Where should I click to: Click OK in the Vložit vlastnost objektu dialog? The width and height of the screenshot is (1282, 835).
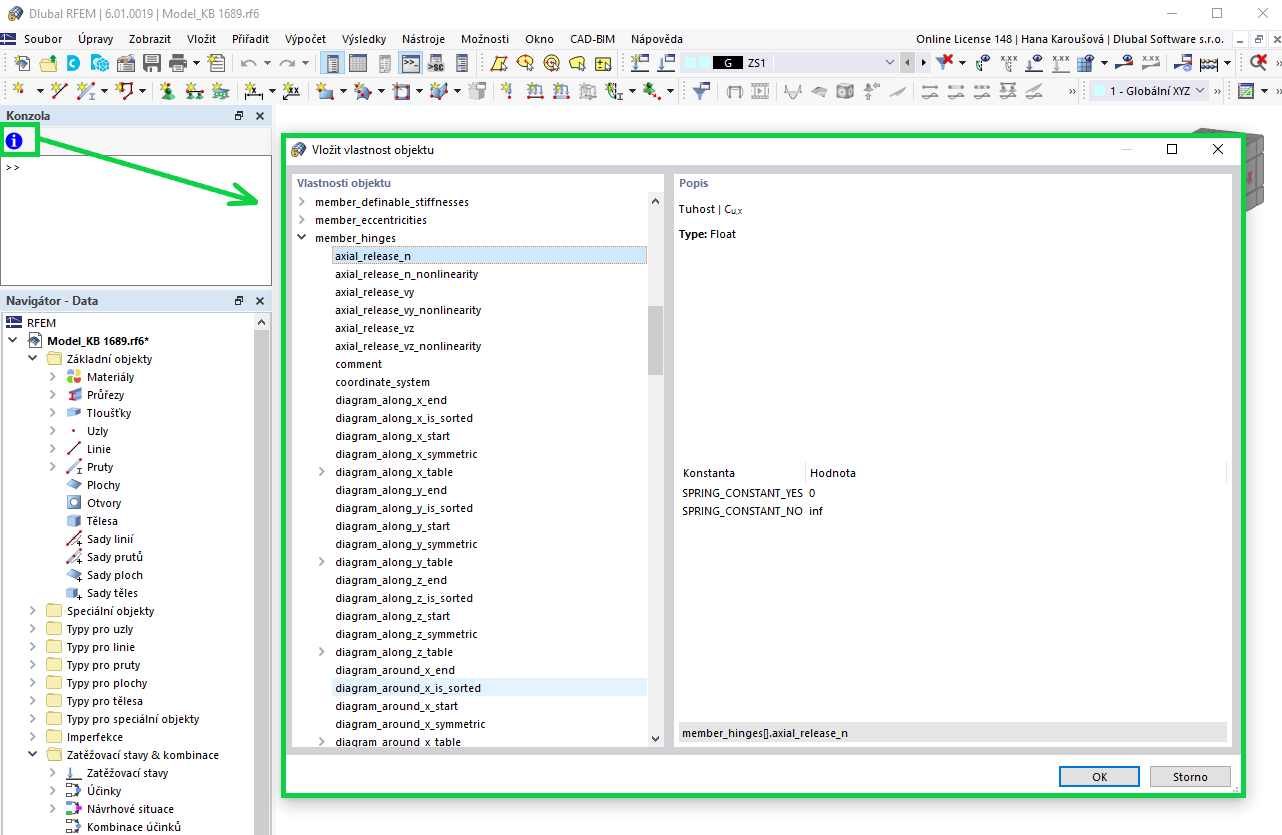coord(1099,777)
